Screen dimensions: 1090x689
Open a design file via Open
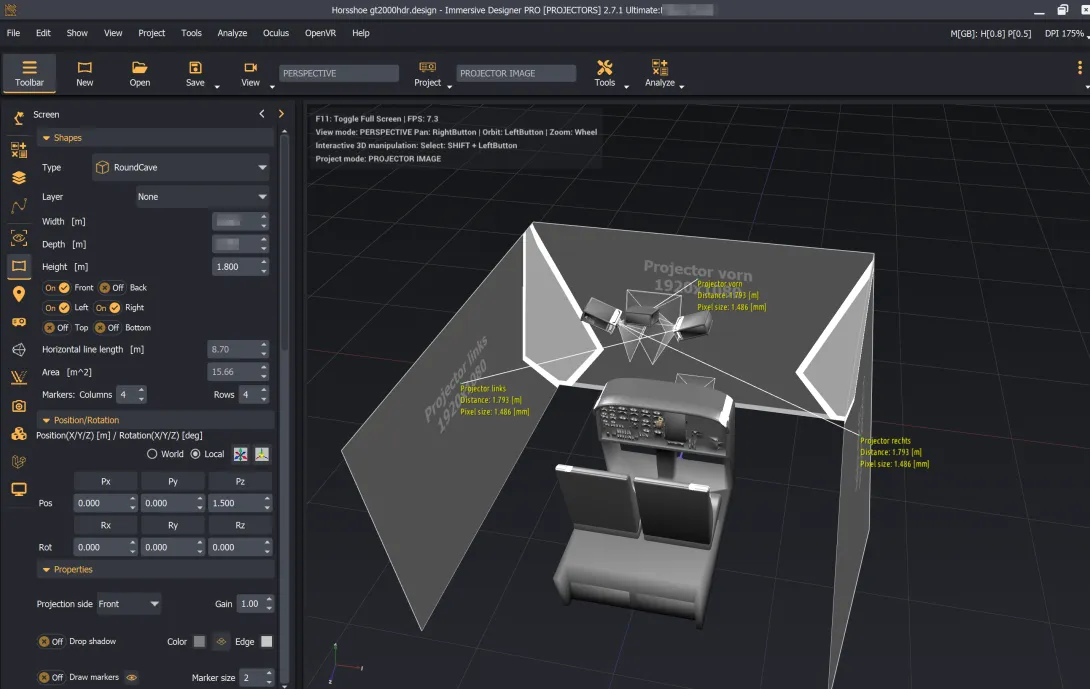[x=140, y=73]
